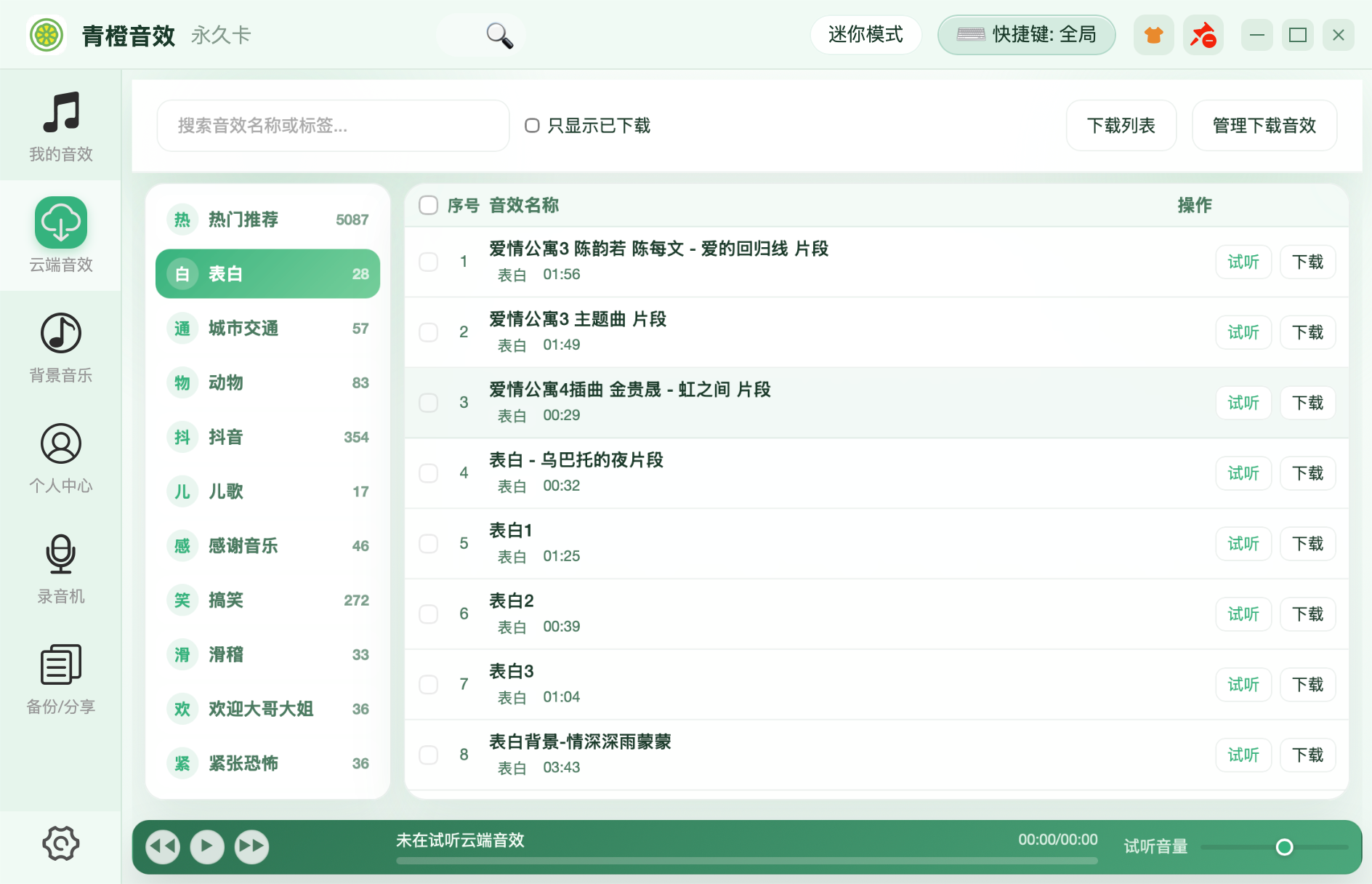1372x884 pixels.
Task: Open Background Music (背景音乐) section
Action: pyautogui.click(x=60, y=347)
